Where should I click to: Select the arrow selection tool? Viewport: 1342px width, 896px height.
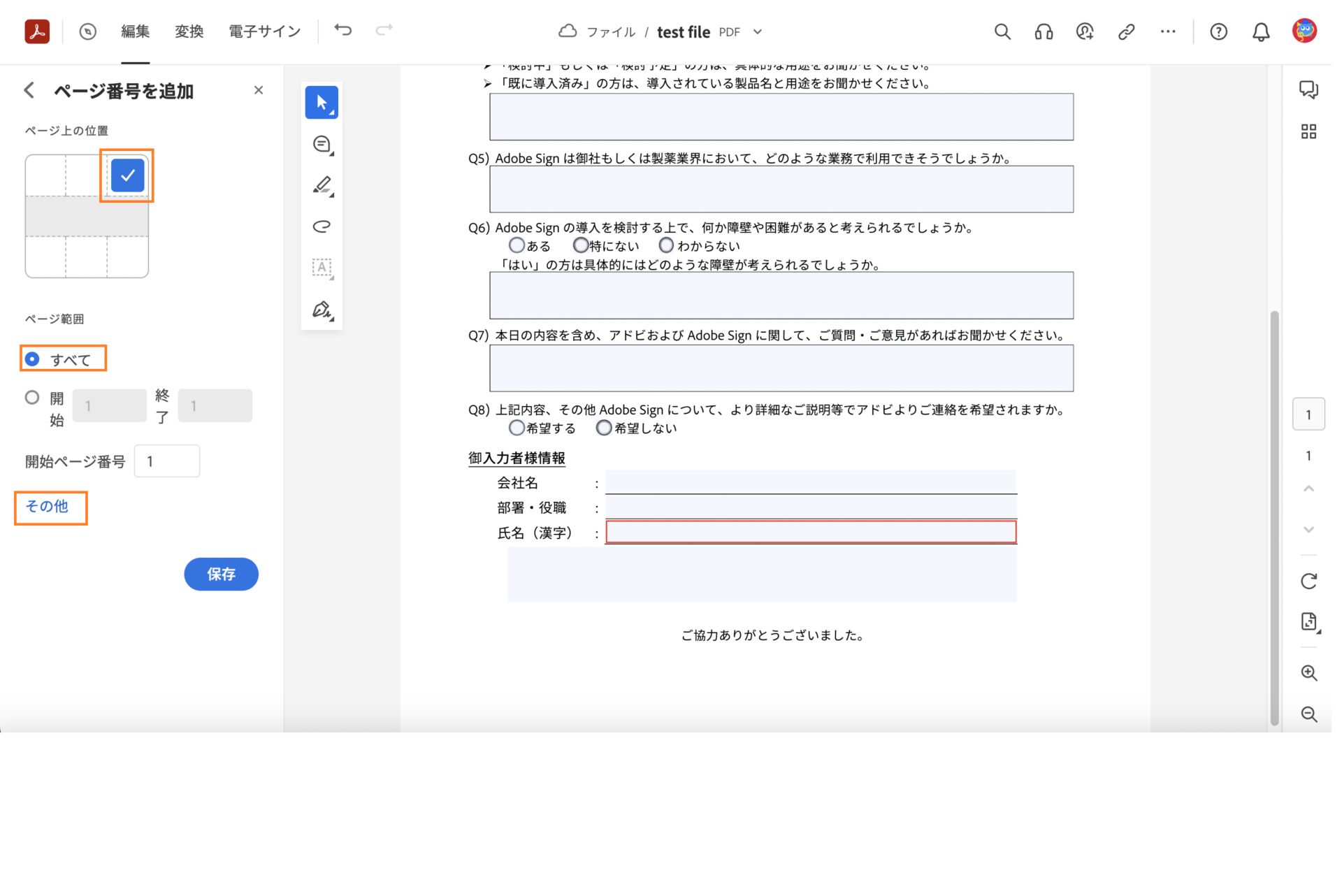(322, 103)
